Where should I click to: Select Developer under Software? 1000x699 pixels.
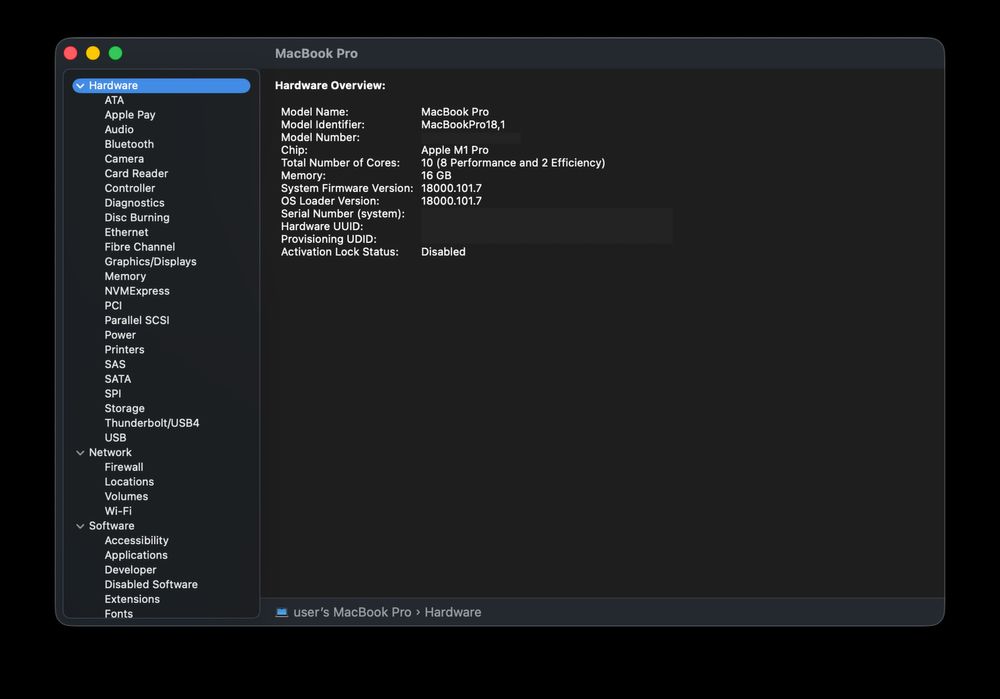coord(131,570)
